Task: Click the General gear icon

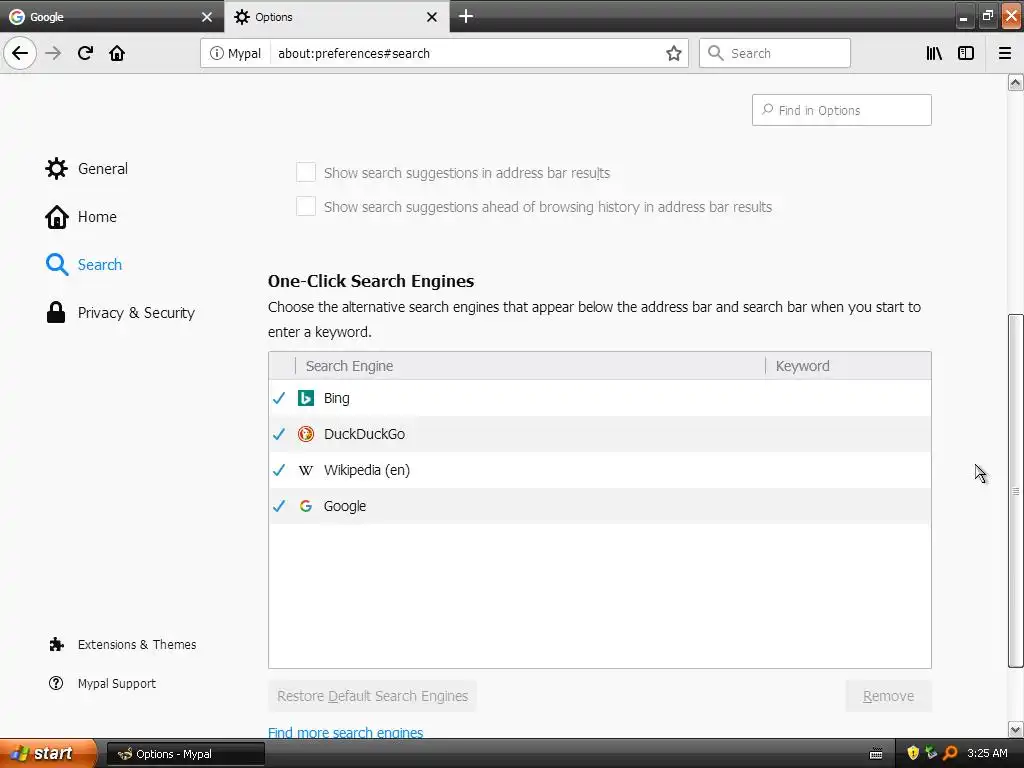Action: pos(56,168)
